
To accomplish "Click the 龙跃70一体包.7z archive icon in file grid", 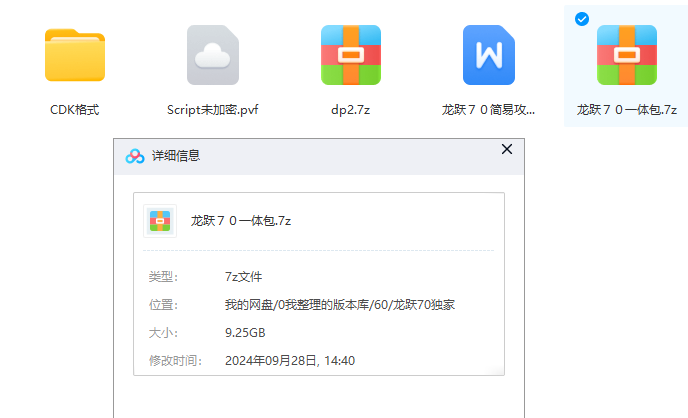I will tap(627, 55).
